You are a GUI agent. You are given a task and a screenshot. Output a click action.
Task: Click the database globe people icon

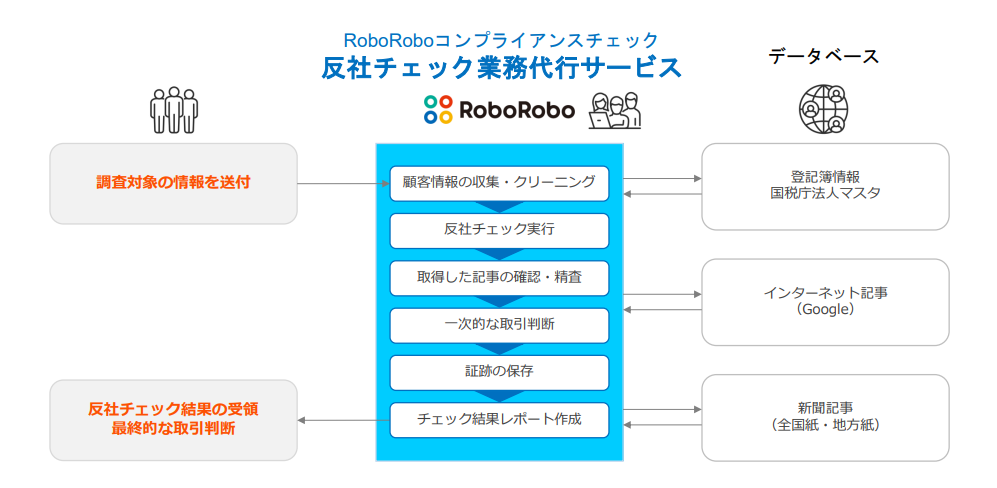823,107
